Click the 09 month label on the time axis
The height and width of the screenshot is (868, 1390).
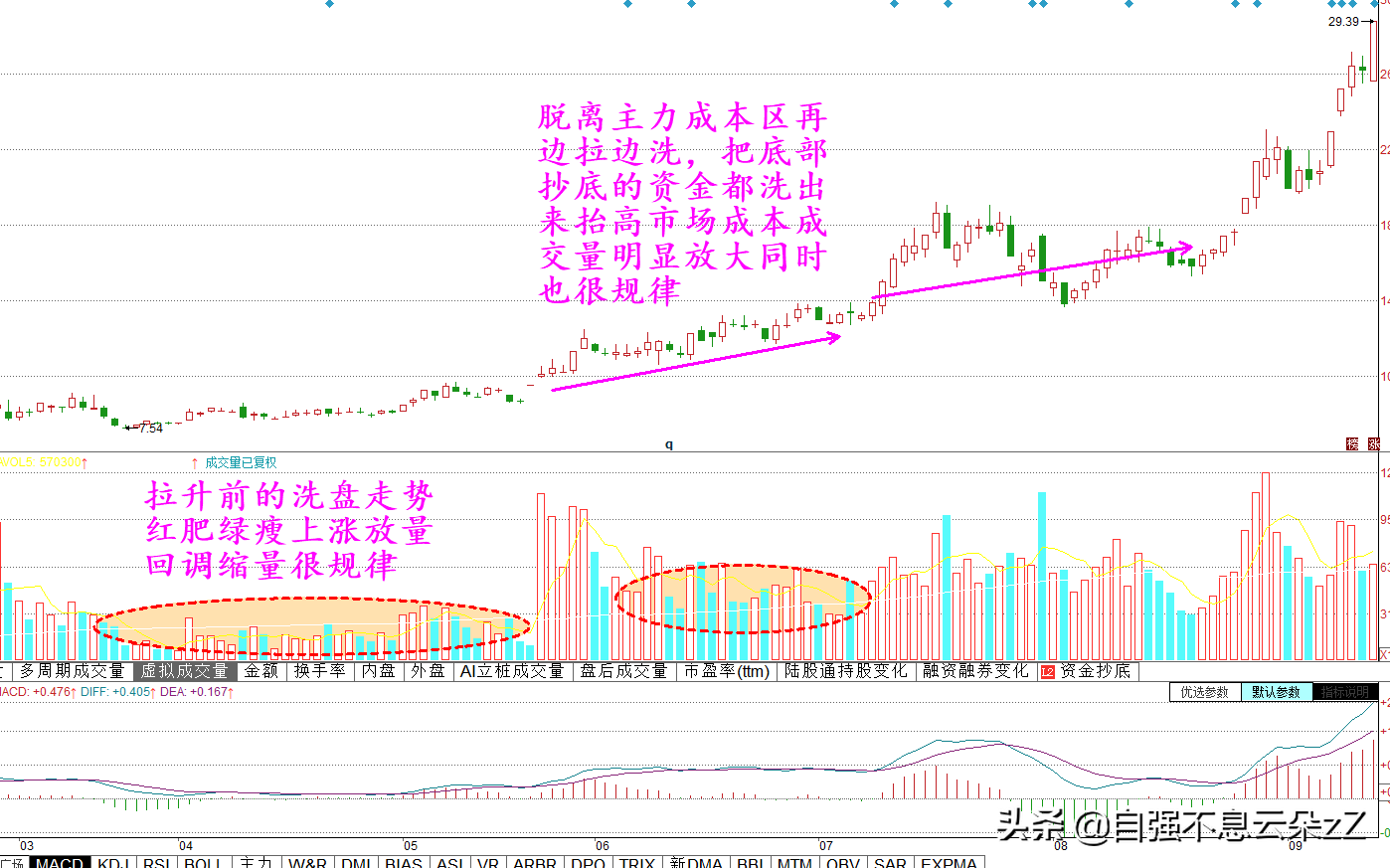1296,846
